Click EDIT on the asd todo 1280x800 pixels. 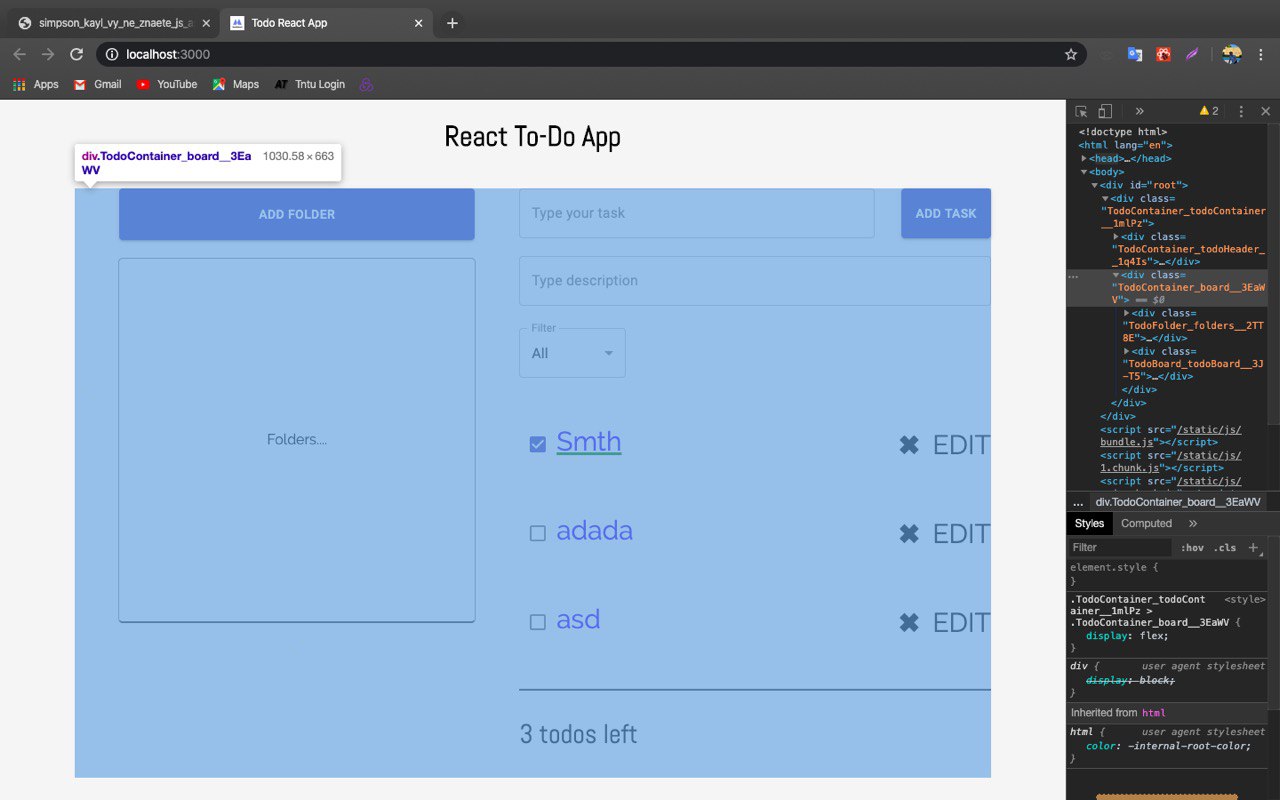click(961, 623)
